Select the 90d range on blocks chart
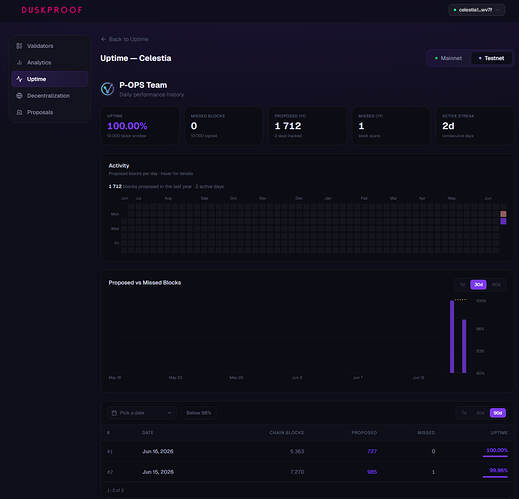Screen dimensions: 519x499 point(496,285)
